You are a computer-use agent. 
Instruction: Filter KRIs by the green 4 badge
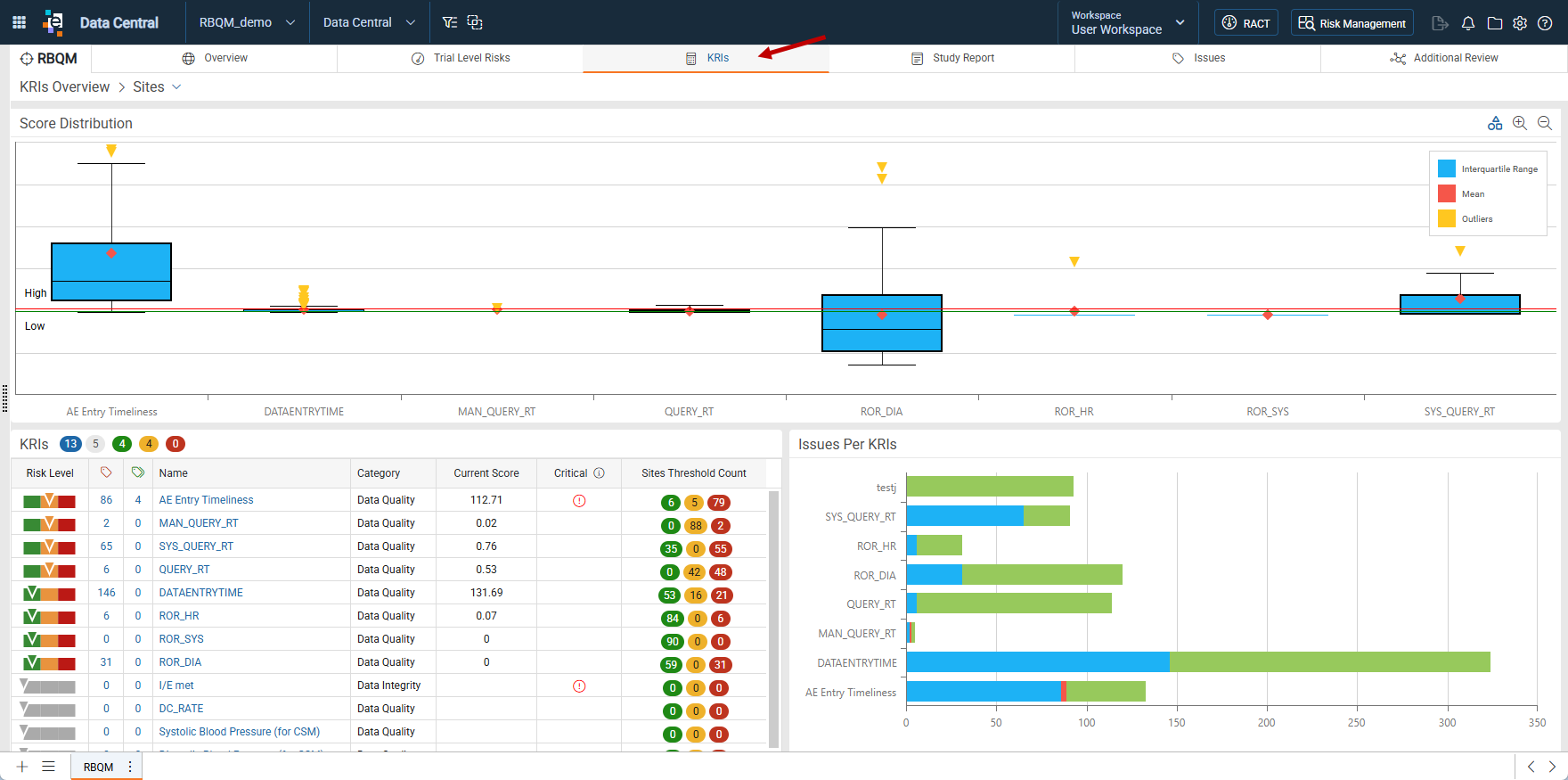click(x=123, y=444)
